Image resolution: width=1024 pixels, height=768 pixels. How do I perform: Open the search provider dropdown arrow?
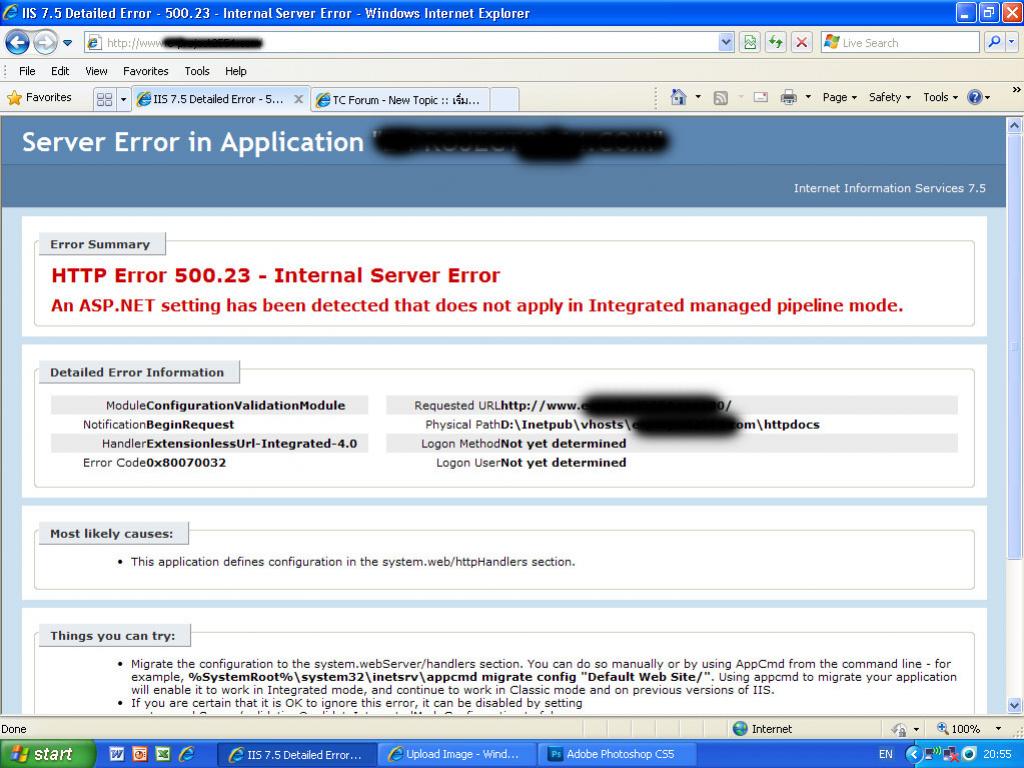[x=1011, y=42]
